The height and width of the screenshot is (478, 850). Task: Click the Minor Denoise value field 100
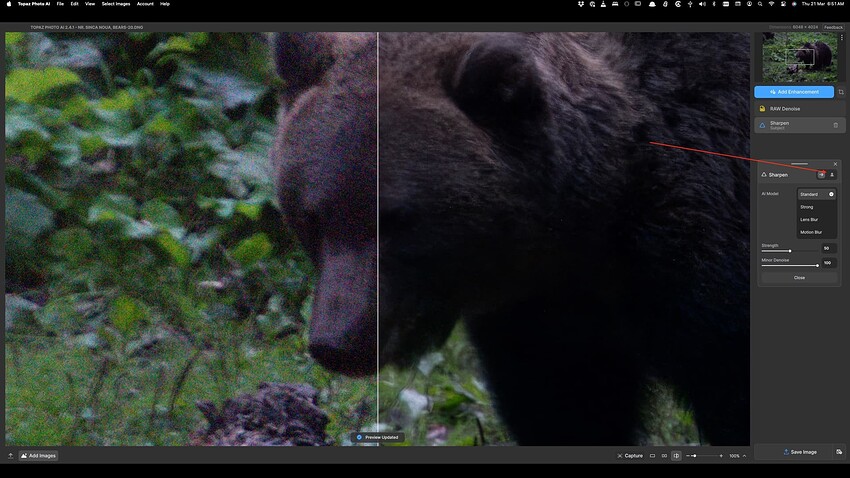(x=828, y=263)
